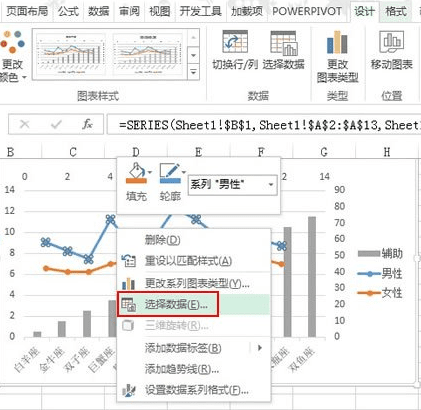Viewport: 421px width, 410px height.
Task: Switch to the 视图 ribbon tab
Action: 160,11
